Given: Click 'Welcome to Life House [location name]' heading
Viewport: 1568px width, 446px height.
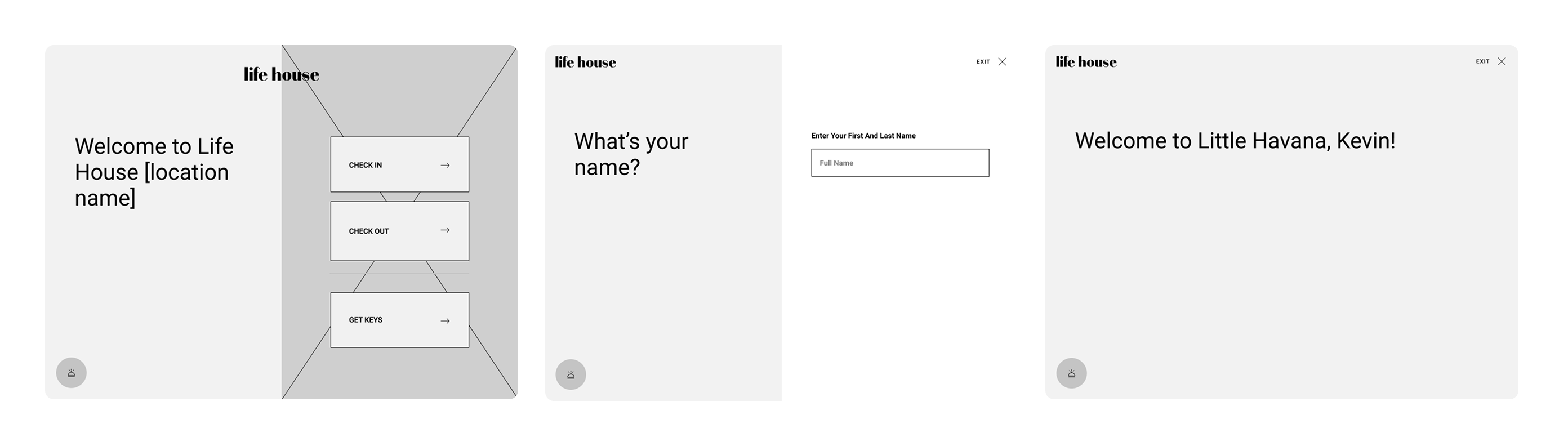Looking at the screenshot, I should click(154, 172).
